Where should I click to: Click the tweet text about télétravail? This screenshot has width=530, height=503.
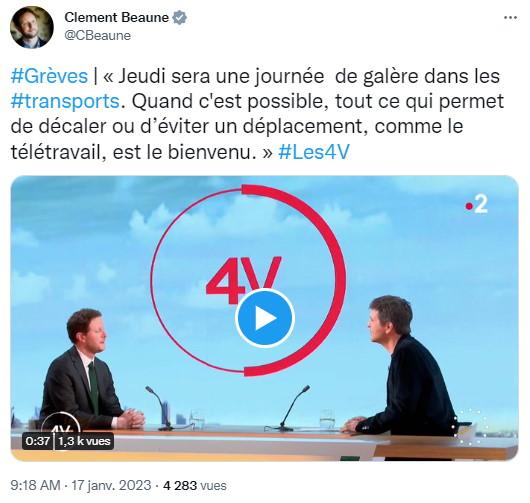[x=257, y=114]
